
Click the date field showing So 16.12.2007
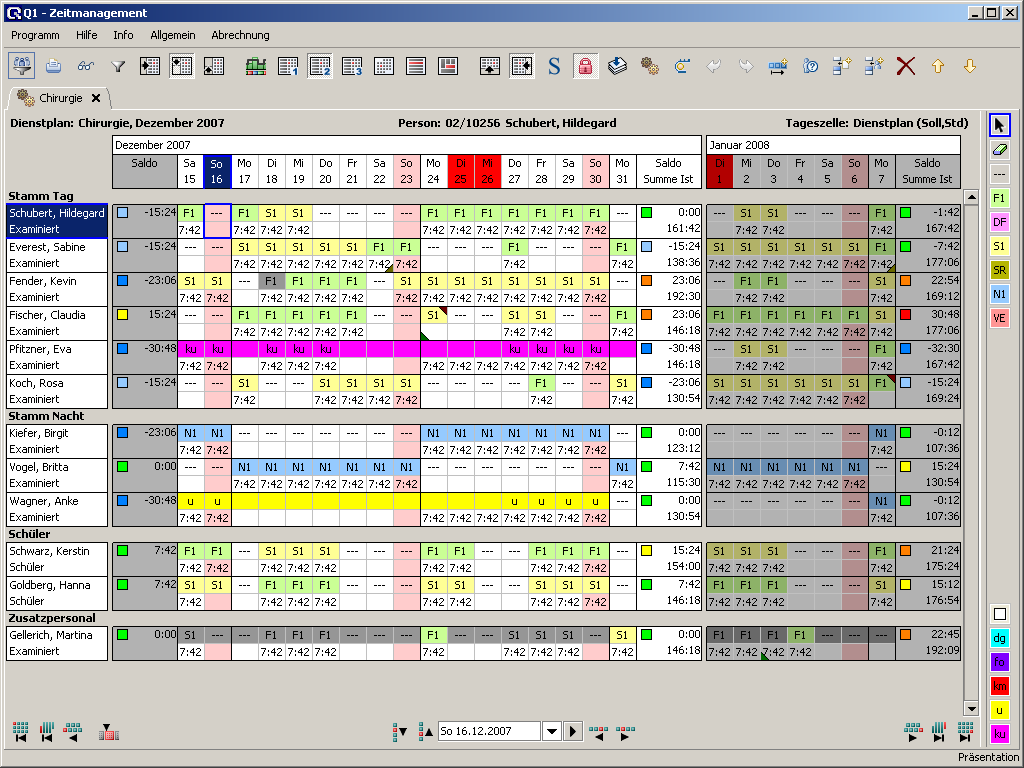[488, 732]
